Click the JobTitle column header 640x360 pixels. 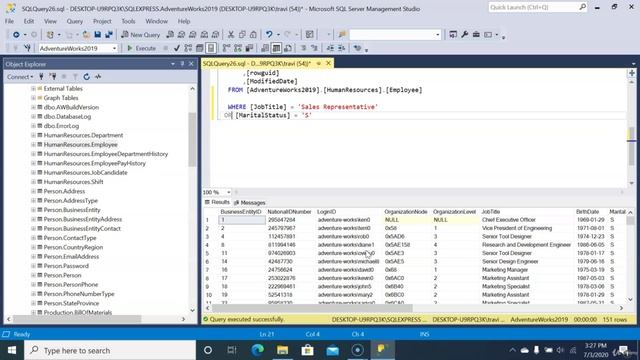click(491, 212)
